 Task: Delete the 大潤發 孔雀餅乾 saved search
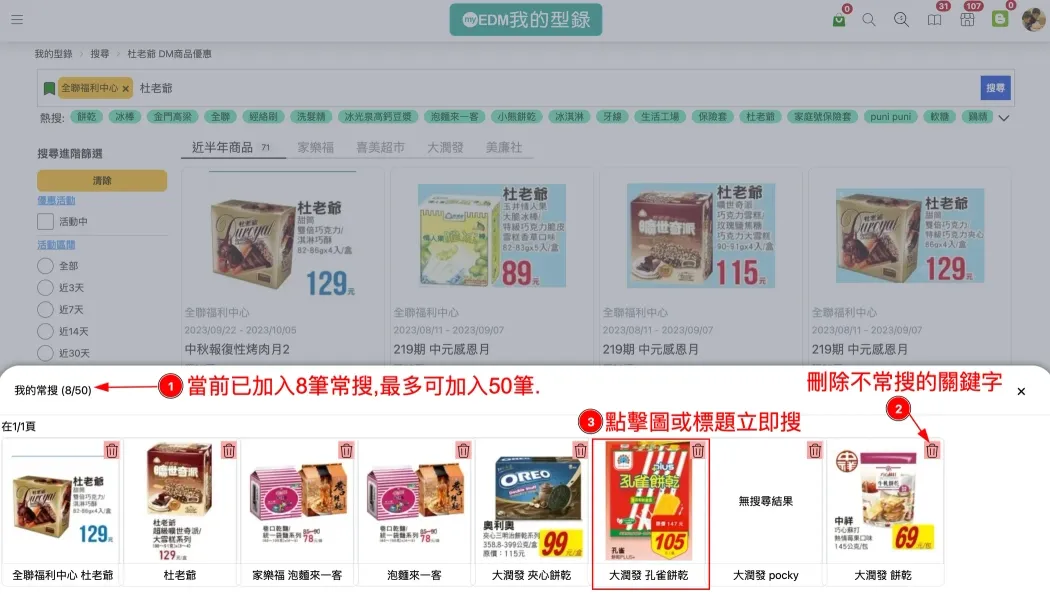click(698, 450)
